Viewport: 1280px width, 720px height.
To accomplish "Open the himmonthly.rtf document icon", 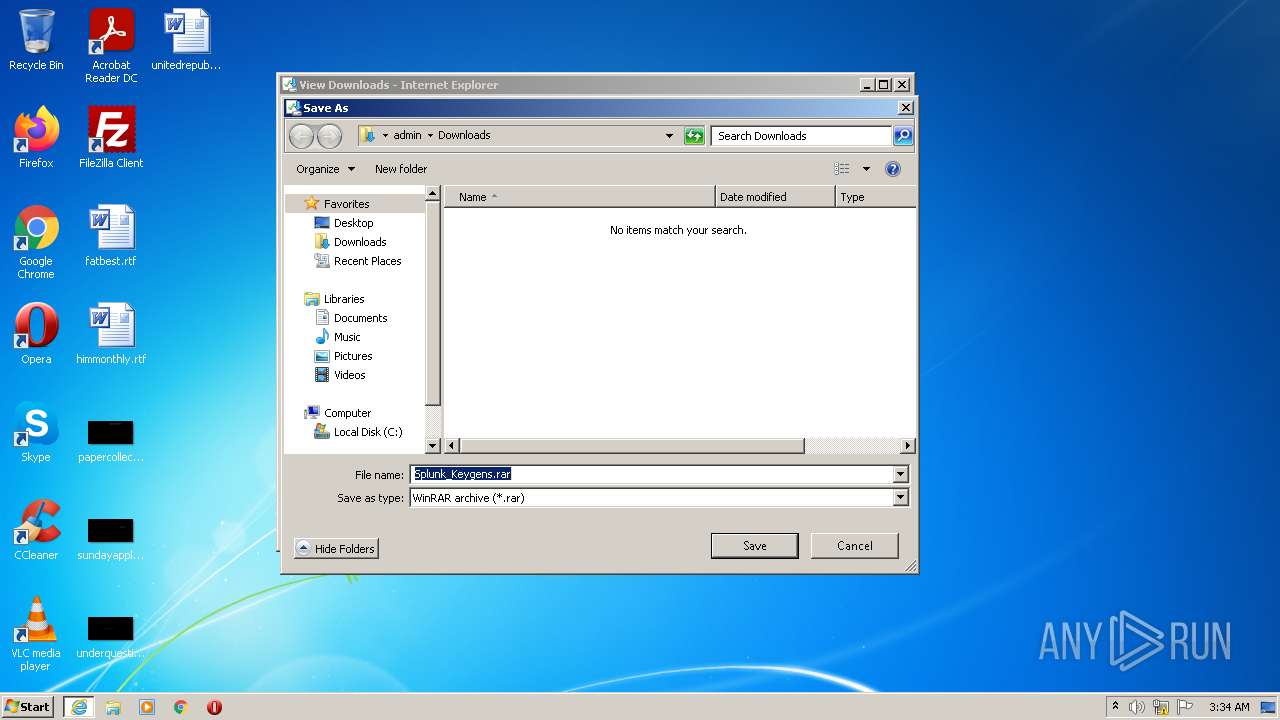I will click(x=111, y=334).
